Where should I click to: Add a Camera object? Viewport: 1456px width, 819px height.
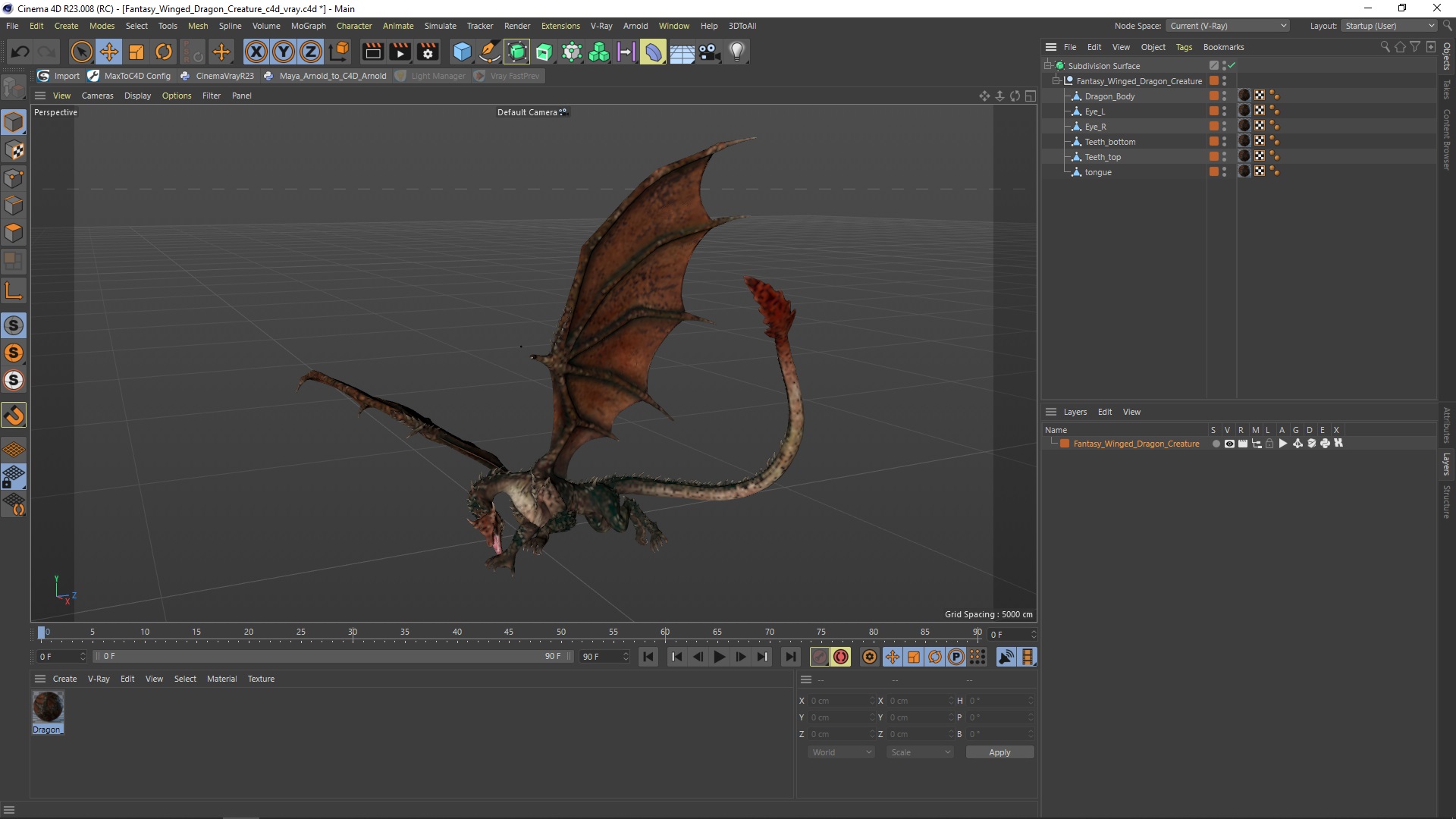709,52
